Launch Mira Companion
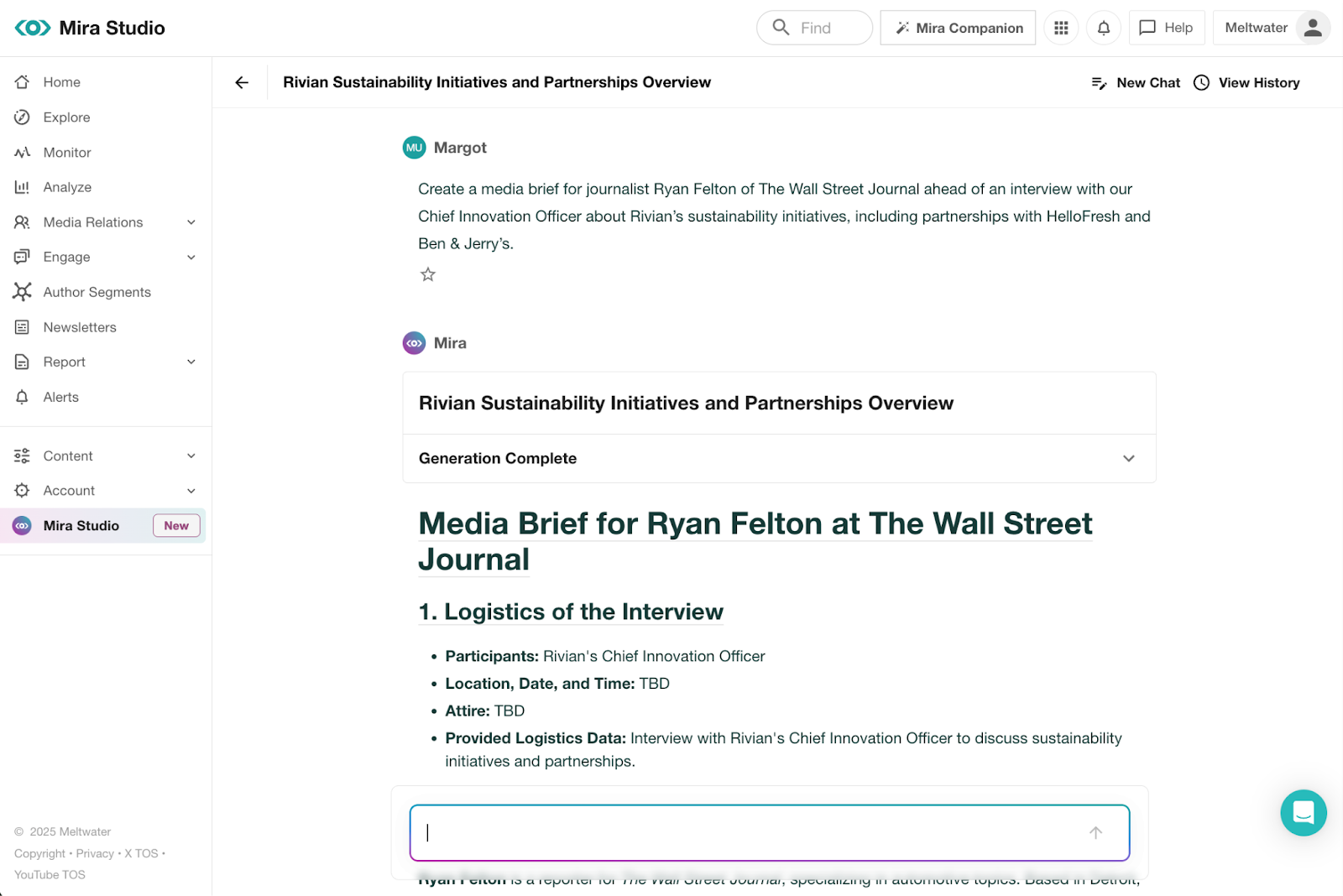This screenshot has width=1343, height=896. [x=958, y=28]
